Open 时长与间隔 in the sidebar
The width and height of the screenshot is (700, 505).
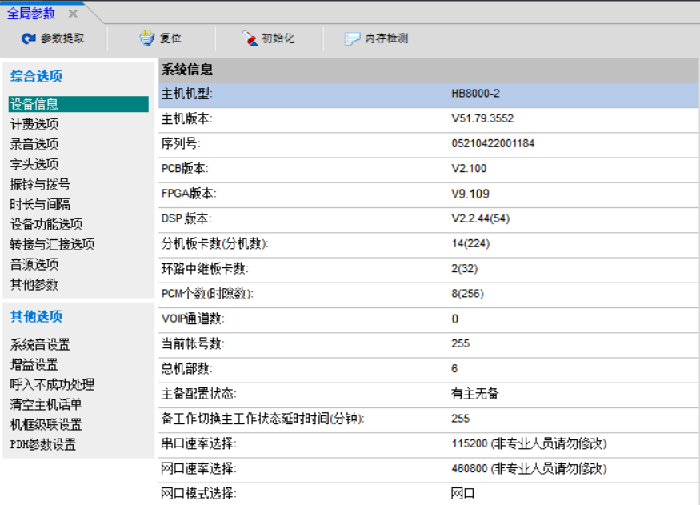(40, 204)
